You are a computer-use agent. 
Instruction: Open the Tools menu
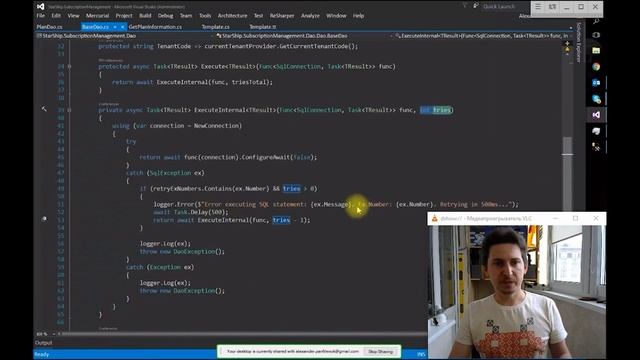205,16
